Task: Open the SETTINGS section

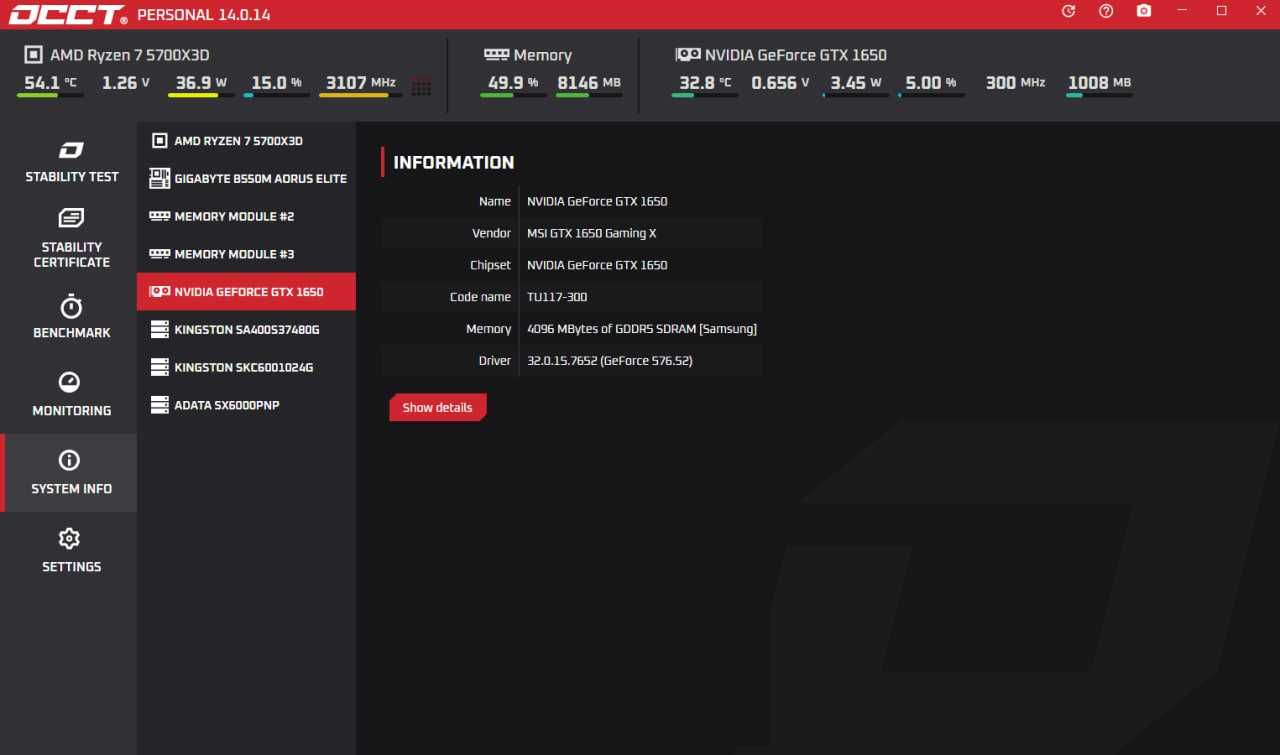Action: point(71,567)
